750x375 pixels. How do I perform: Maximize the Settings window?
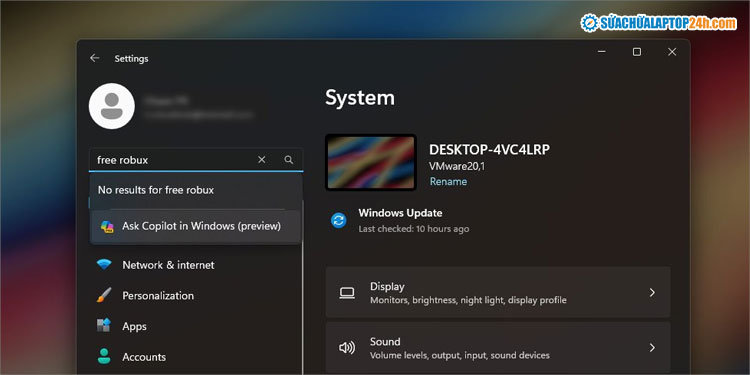637,52
